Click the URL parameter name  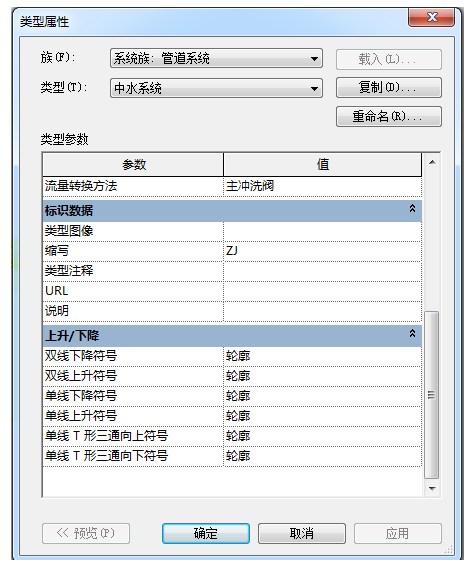pos(57,291)
